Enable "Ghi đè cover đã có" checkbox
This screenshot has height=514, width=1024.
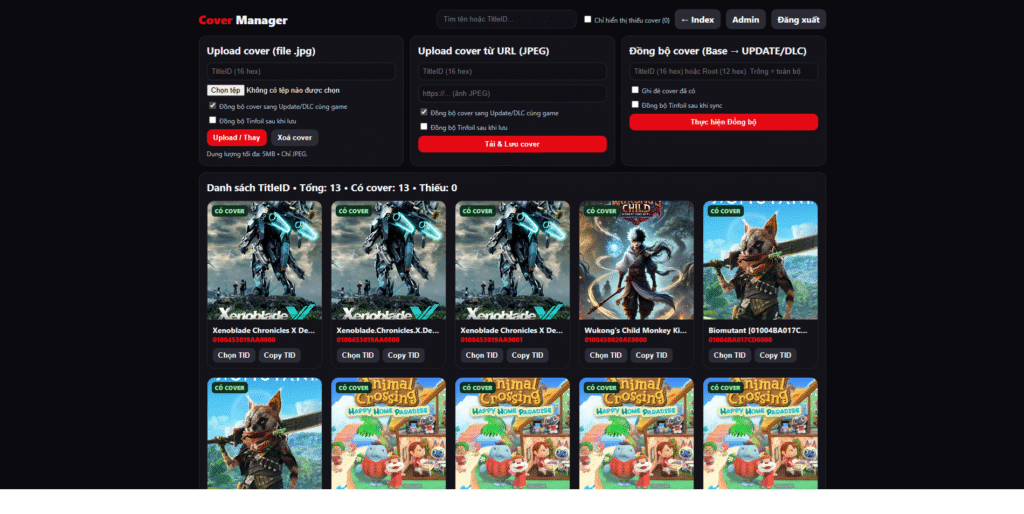coord(635,89)
